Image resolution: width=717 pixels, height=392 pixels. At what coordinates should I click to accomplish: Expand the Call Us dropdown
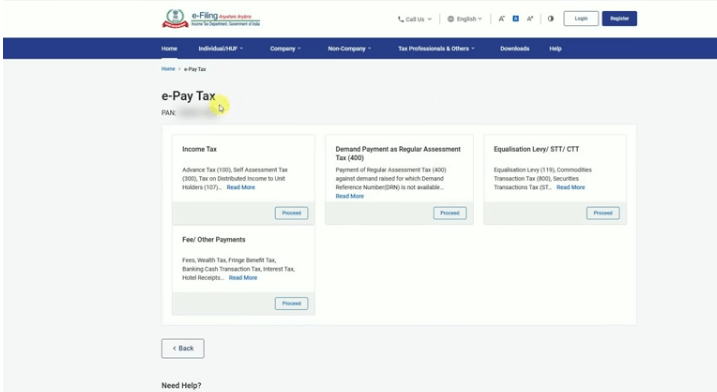[414, 19]
